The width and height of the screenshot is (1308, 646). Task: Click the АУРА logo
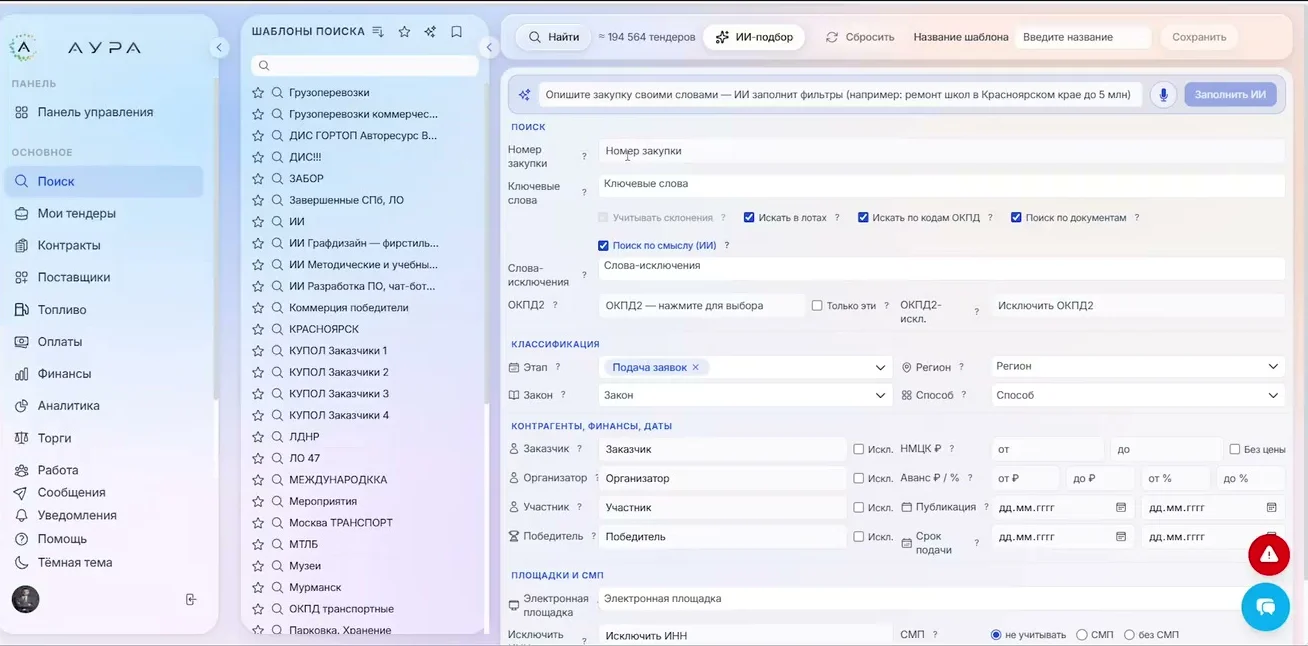(75, 47)
